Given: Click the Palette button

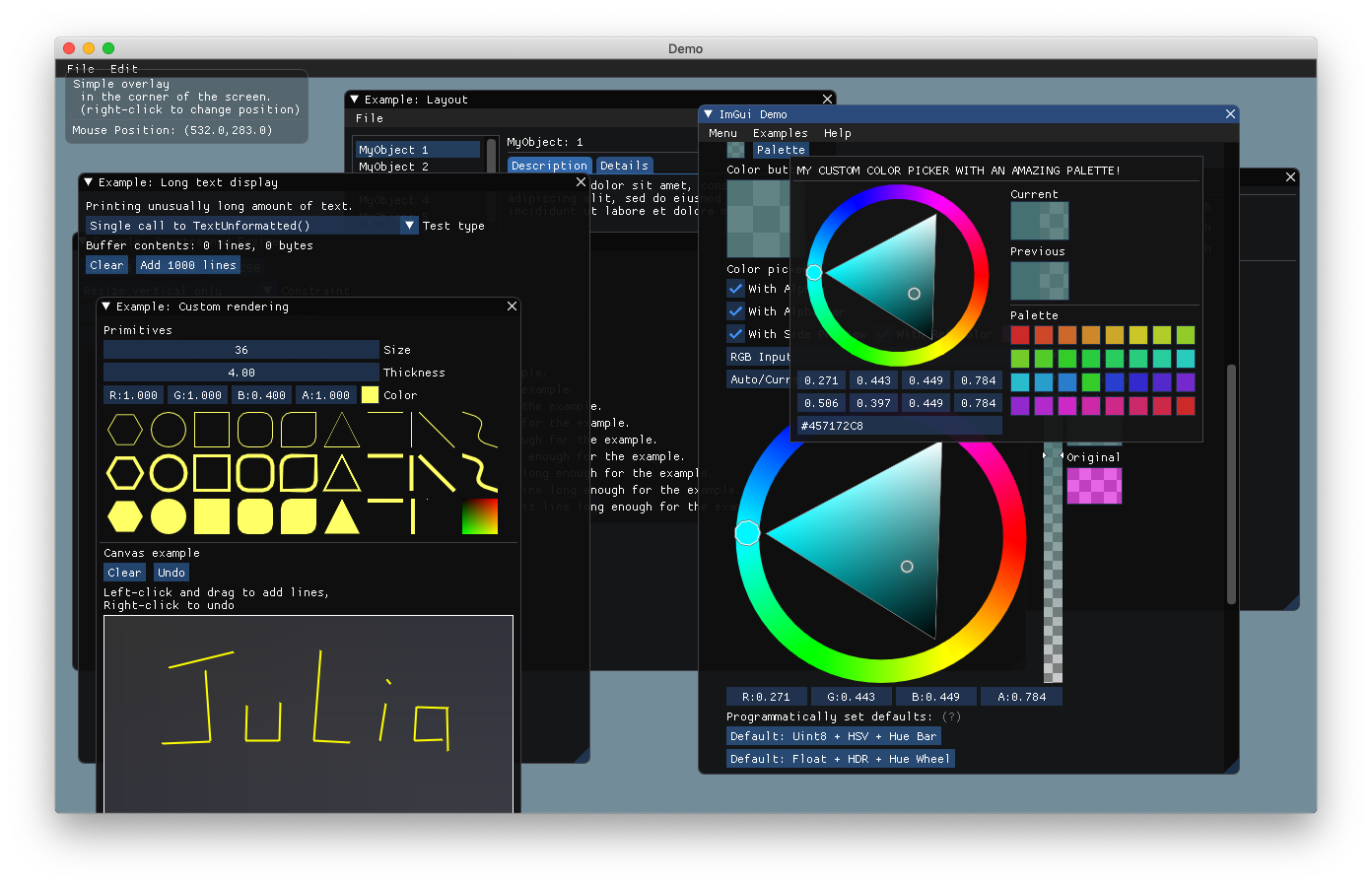Looking at the screenshot, I should click(x=781, y=150).
